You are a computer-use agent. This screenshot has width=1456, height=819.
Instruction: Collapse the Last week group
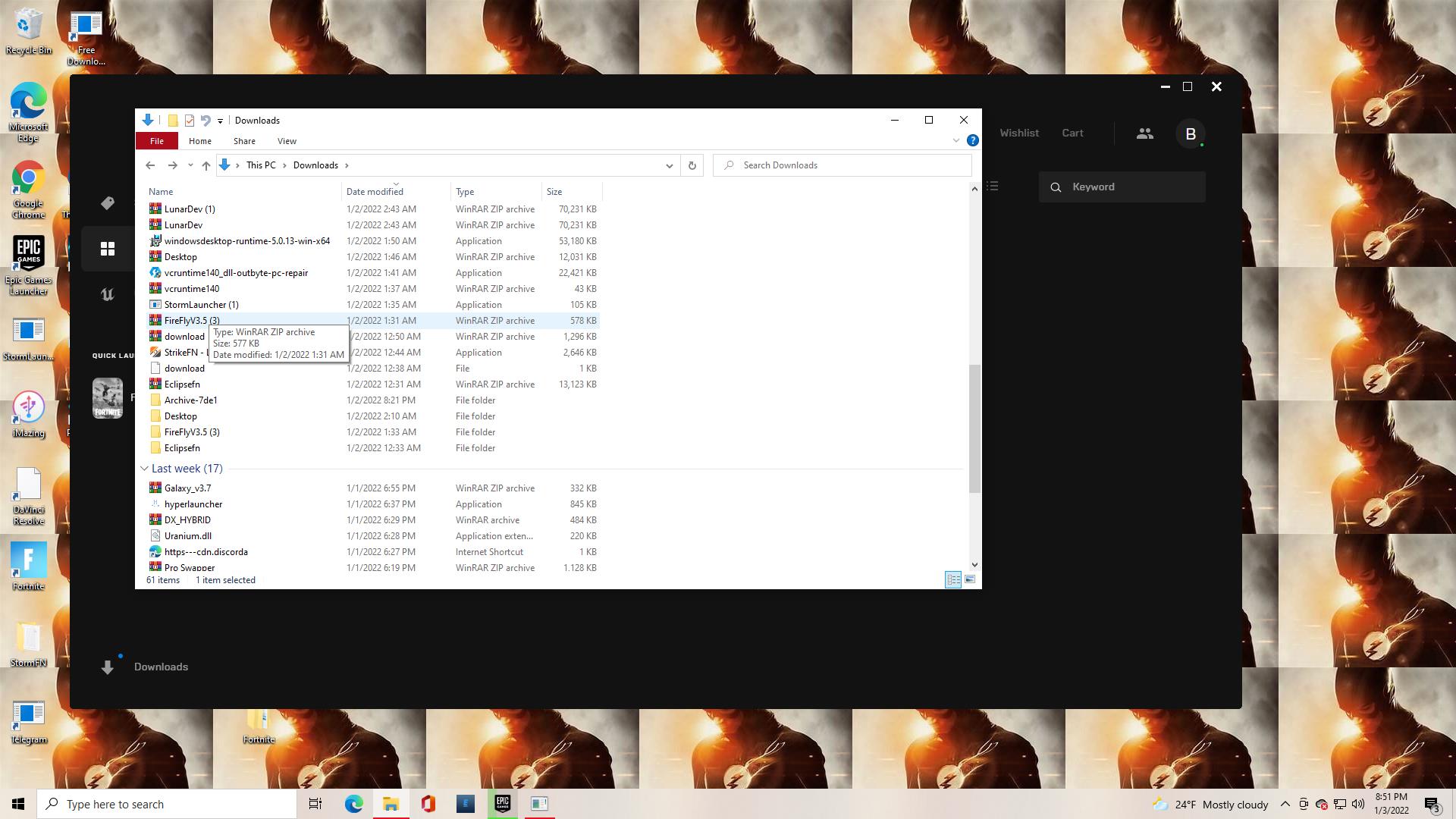point(144,469)
